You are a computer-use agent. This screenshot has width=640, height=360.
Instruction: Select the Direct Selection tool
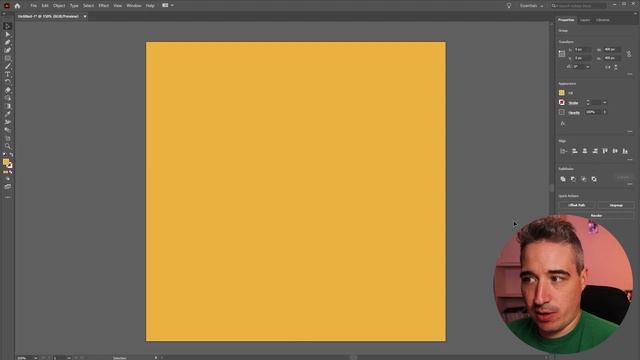click(7, 34)
